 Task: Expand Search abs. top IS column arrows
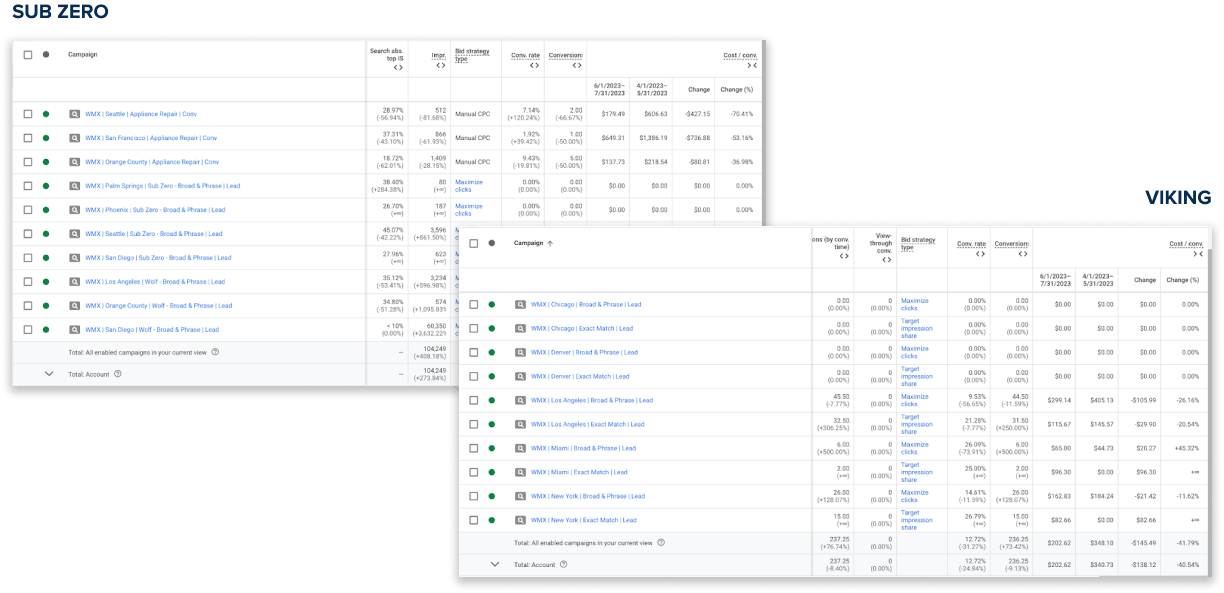click(398, 68)
